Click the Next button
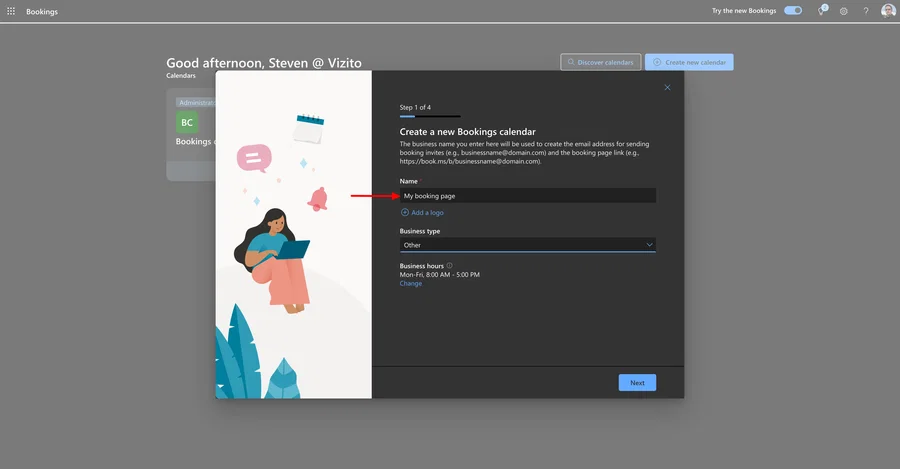Screen dimensions: 900x469 click(637, 382)
